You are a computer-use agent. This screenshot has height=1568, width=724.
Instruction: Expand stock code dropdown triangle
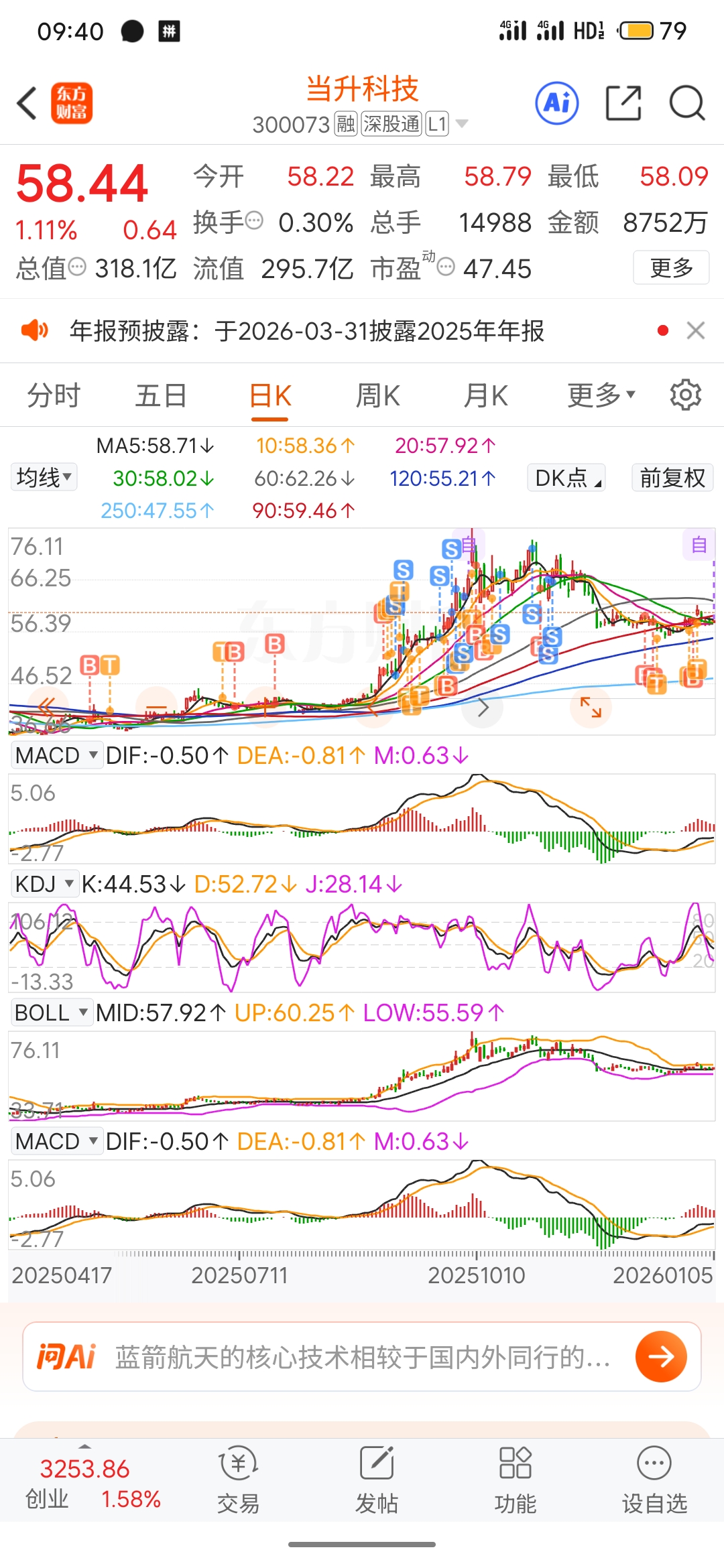(461, 123)
